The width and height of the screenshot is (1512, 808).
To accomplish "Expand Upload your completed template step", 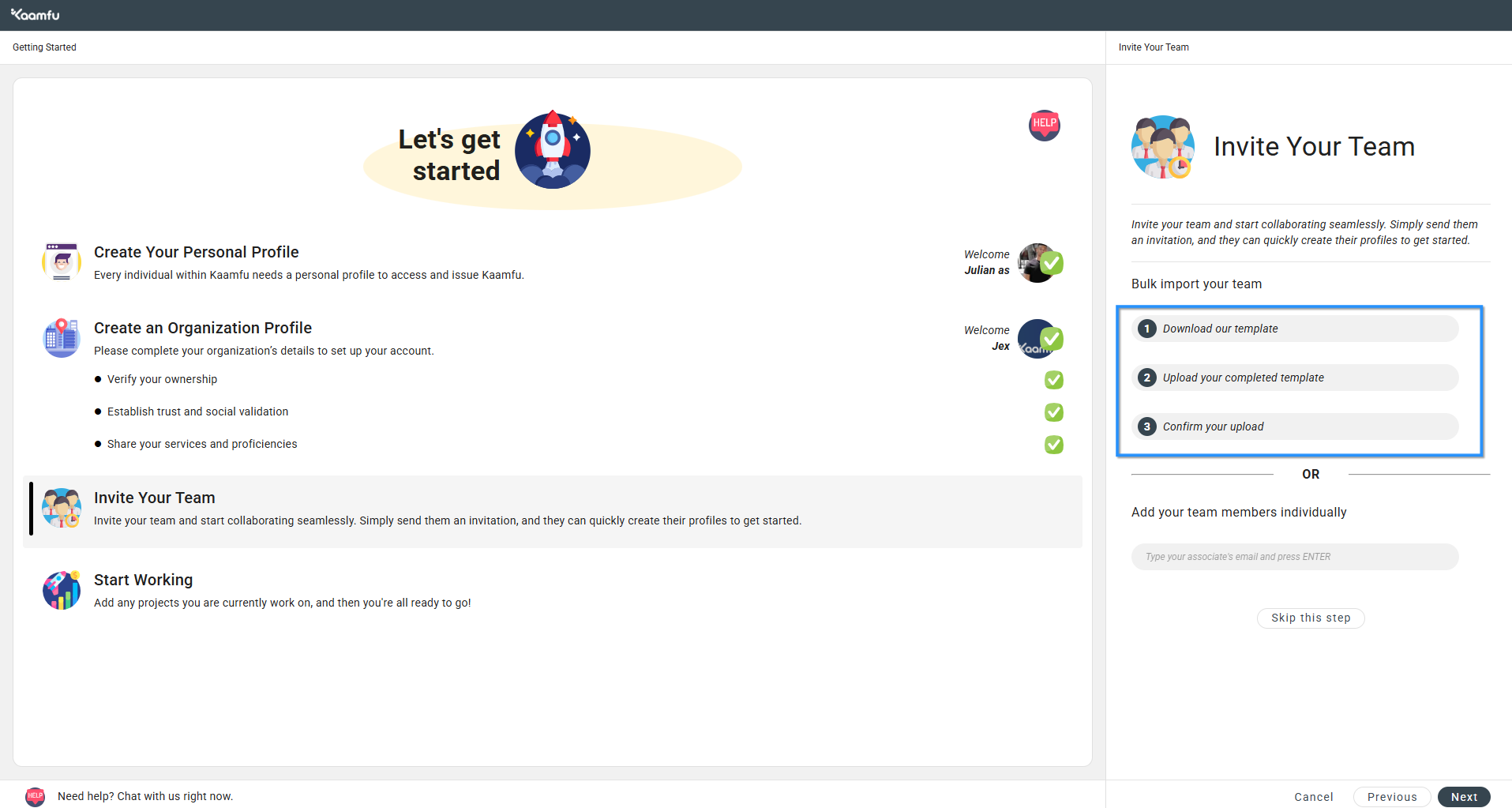I will (x=1294, y=378).
